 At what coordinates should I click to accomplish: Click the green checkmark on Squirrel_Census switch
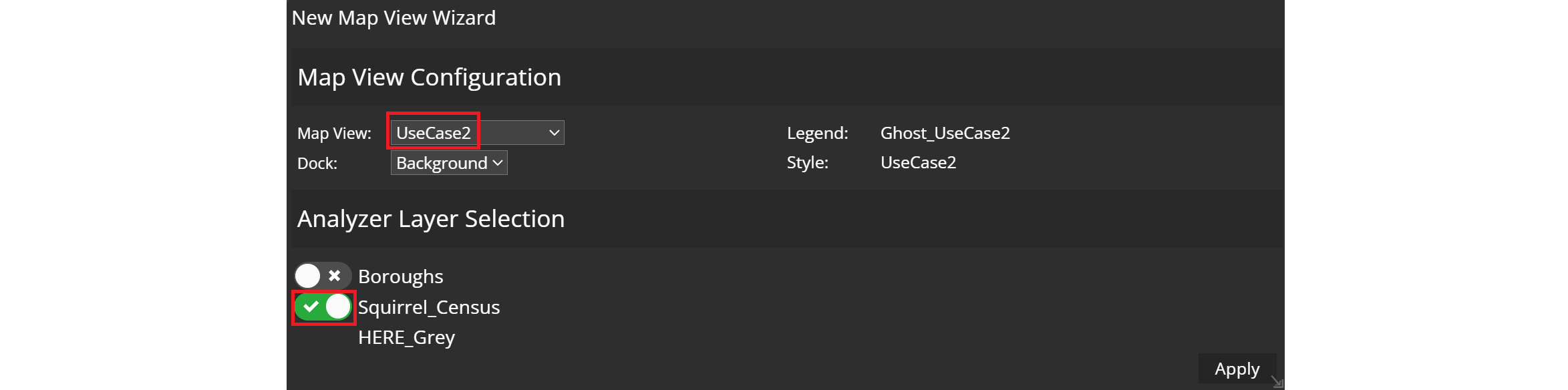[x=311, y=307]
